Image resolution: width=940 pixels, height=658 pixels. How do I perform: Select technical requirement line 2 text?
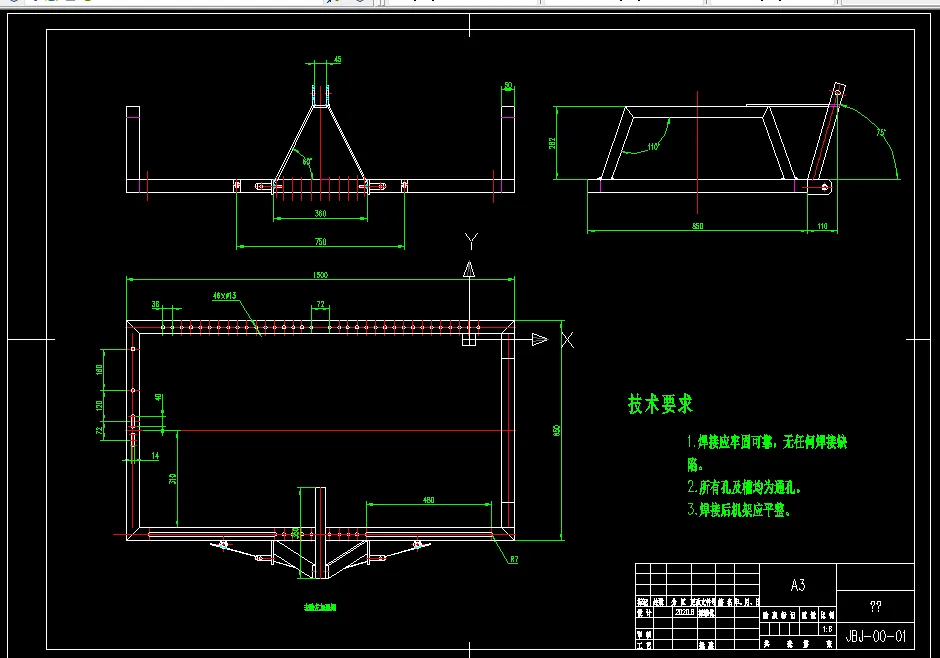click(744, 487)
